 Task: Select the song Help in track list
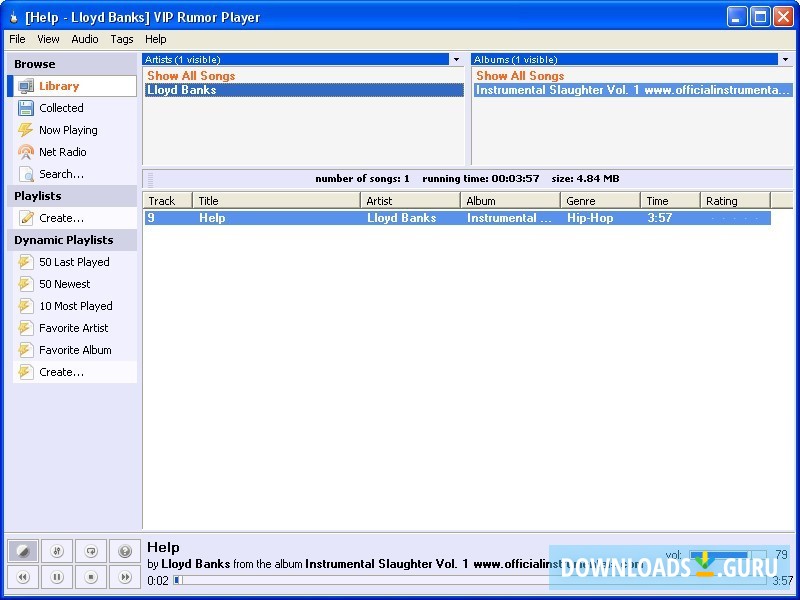(x=212, y=218)
